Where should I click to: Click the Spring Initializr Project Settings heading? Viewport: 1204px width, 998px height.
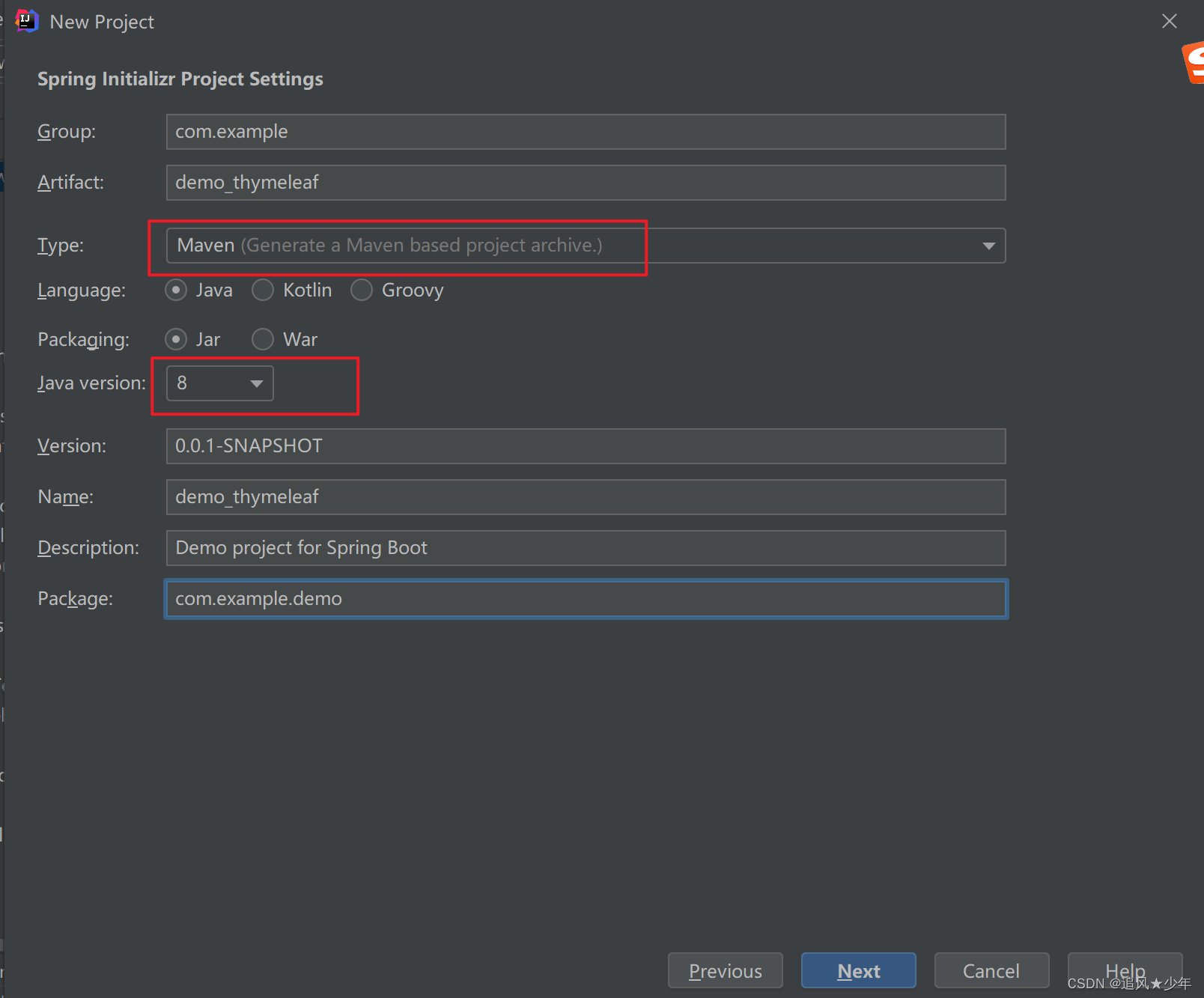coord(180,79)
